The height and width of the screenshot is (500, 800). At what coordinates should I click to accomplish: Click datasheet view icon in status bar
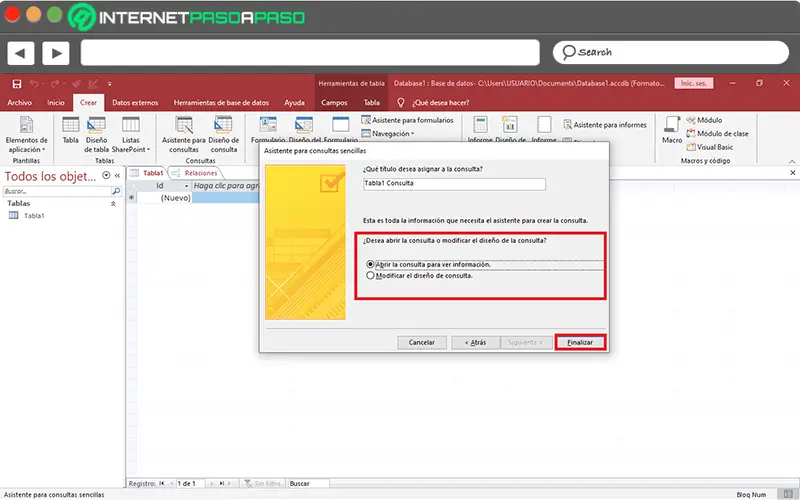click(x=788, y=494)
